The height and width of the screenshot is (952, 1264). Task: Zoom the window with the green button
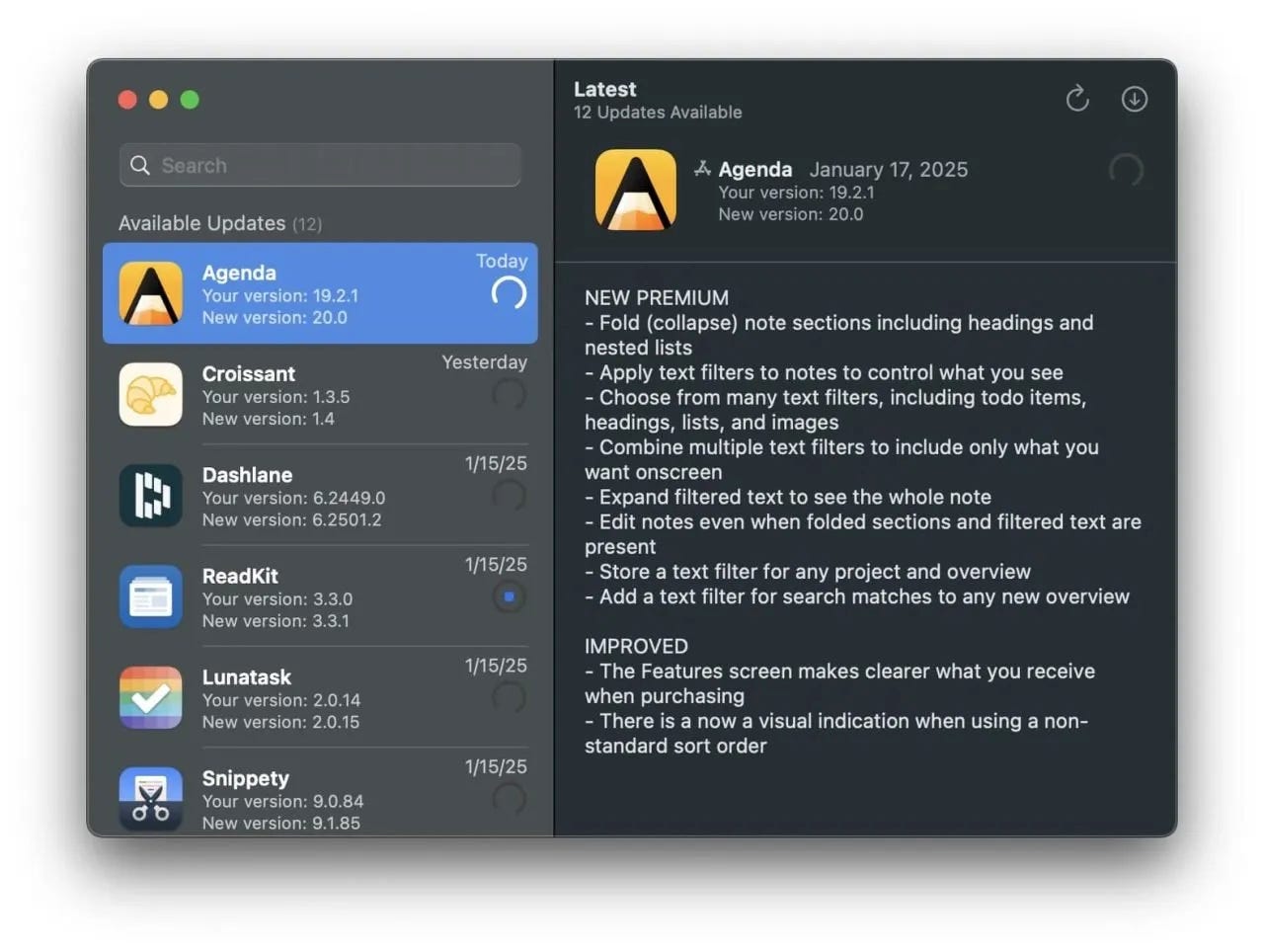click(191, 100)
